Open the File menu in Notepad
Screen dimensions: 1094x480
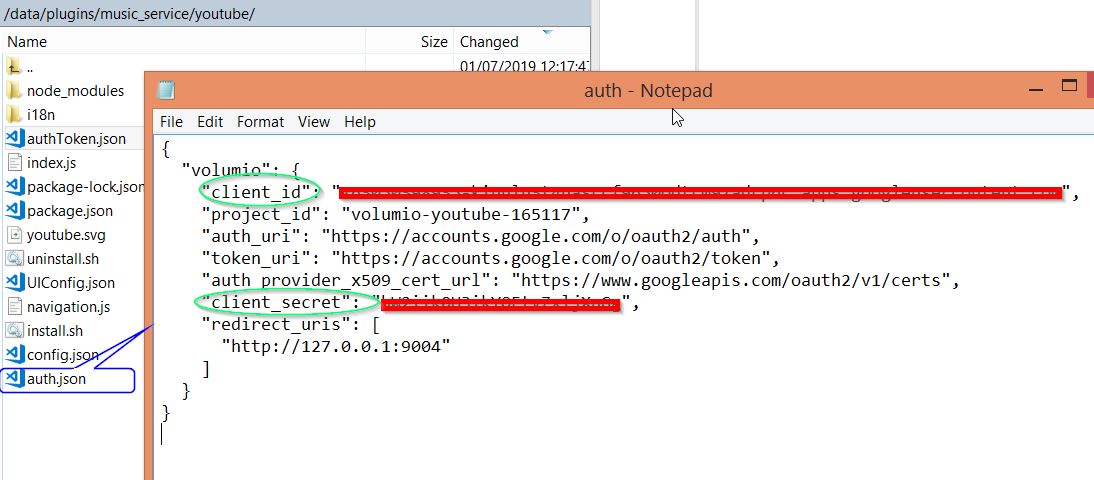pos(171,121)
